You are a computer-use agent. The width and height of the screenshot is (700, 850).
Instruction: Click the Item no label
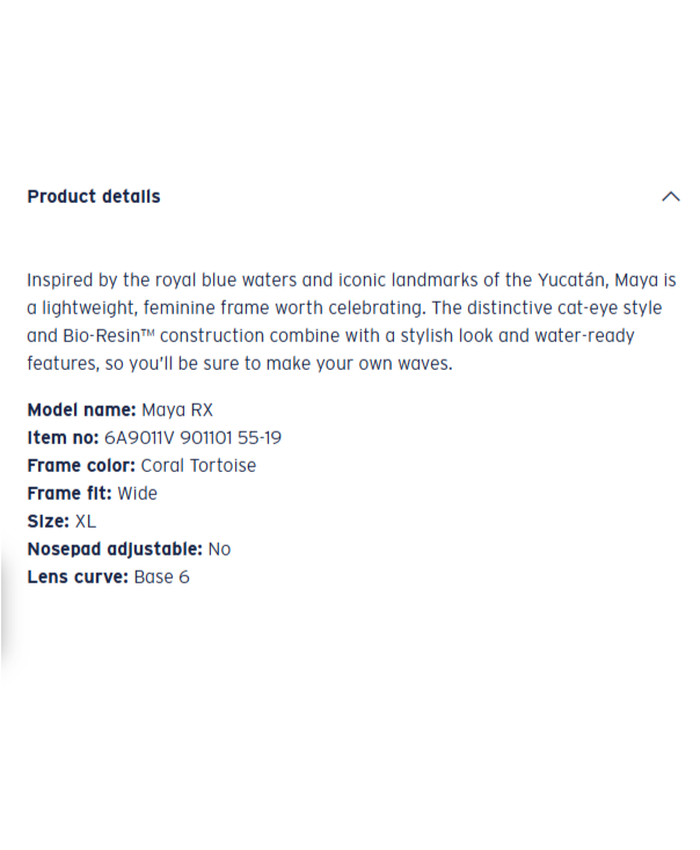pos(63,438)
